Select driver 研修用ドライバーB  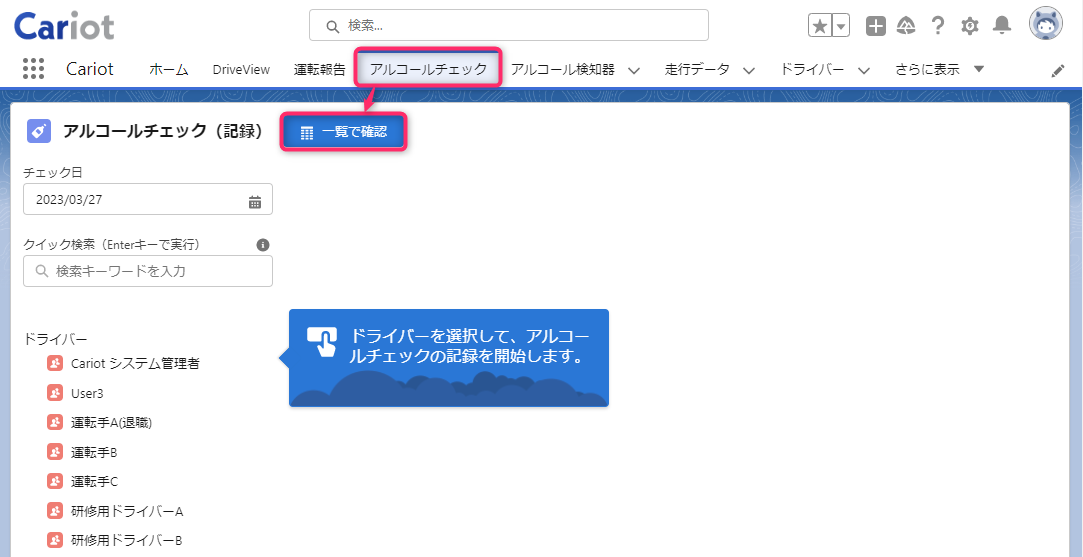[126, 540]
